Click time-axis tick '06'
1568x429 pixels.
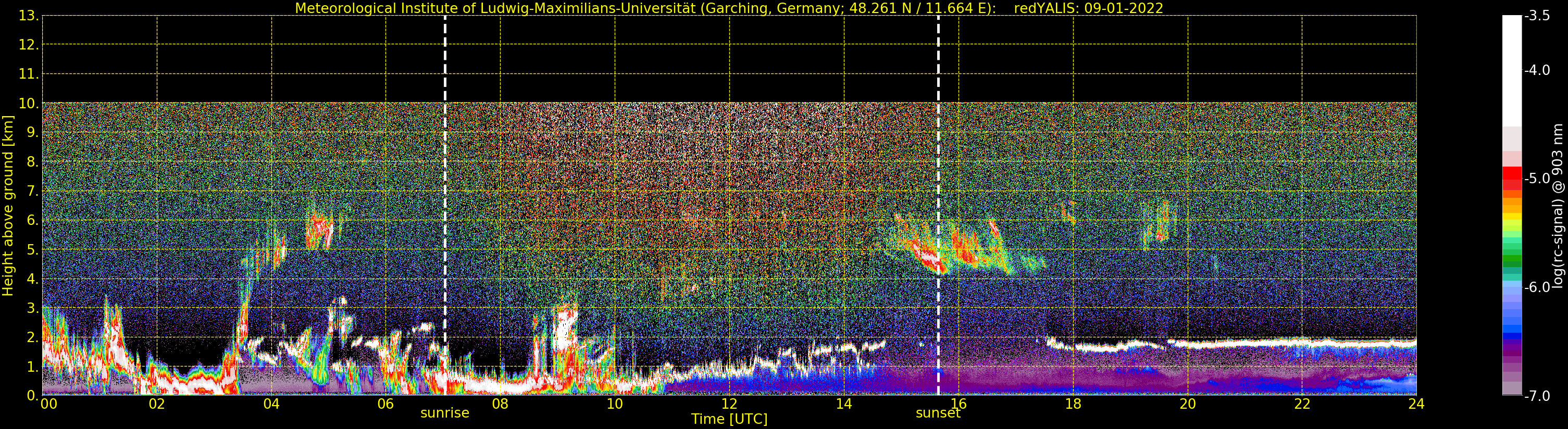click(386, 404)
